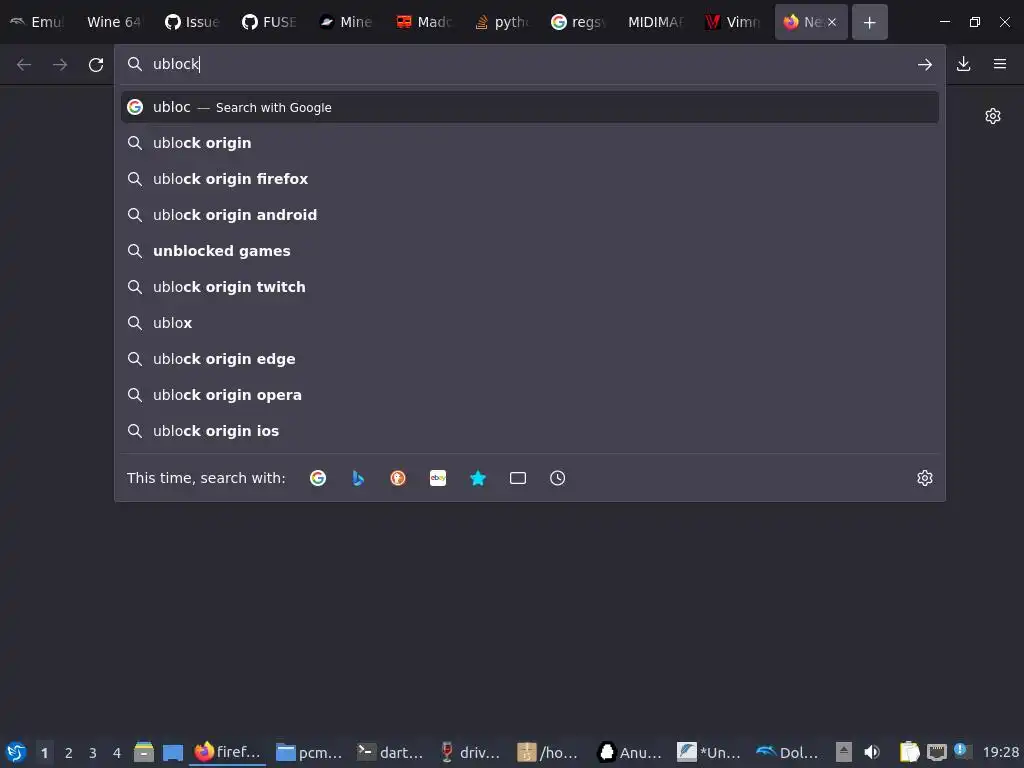This screenshot has width=1024, height=768.
Task: Open the Downloads panel
Action: [963, 64]
